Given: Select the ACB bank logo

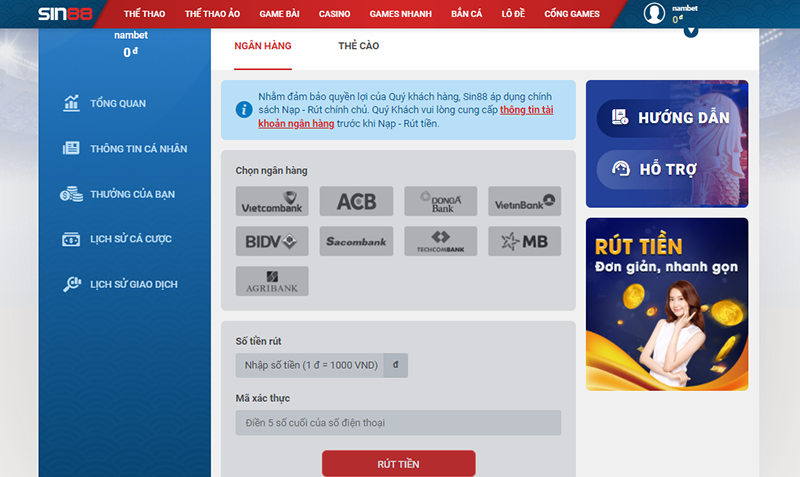Looking at the screenshot, I should (356, 201).
